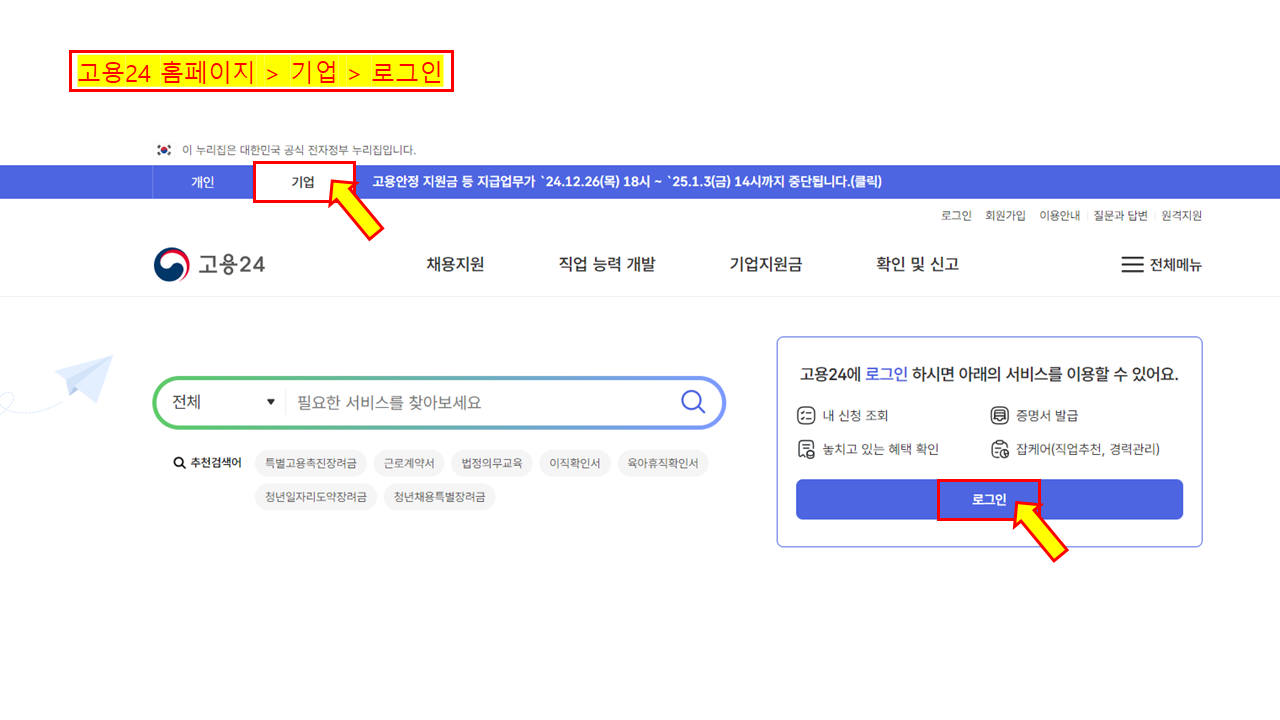Open the 전체메뉴 hamburger icon
Image resolution: width=1280 pixels, height=720 pixels.
pyautogui.click(x=1132, y=265)
